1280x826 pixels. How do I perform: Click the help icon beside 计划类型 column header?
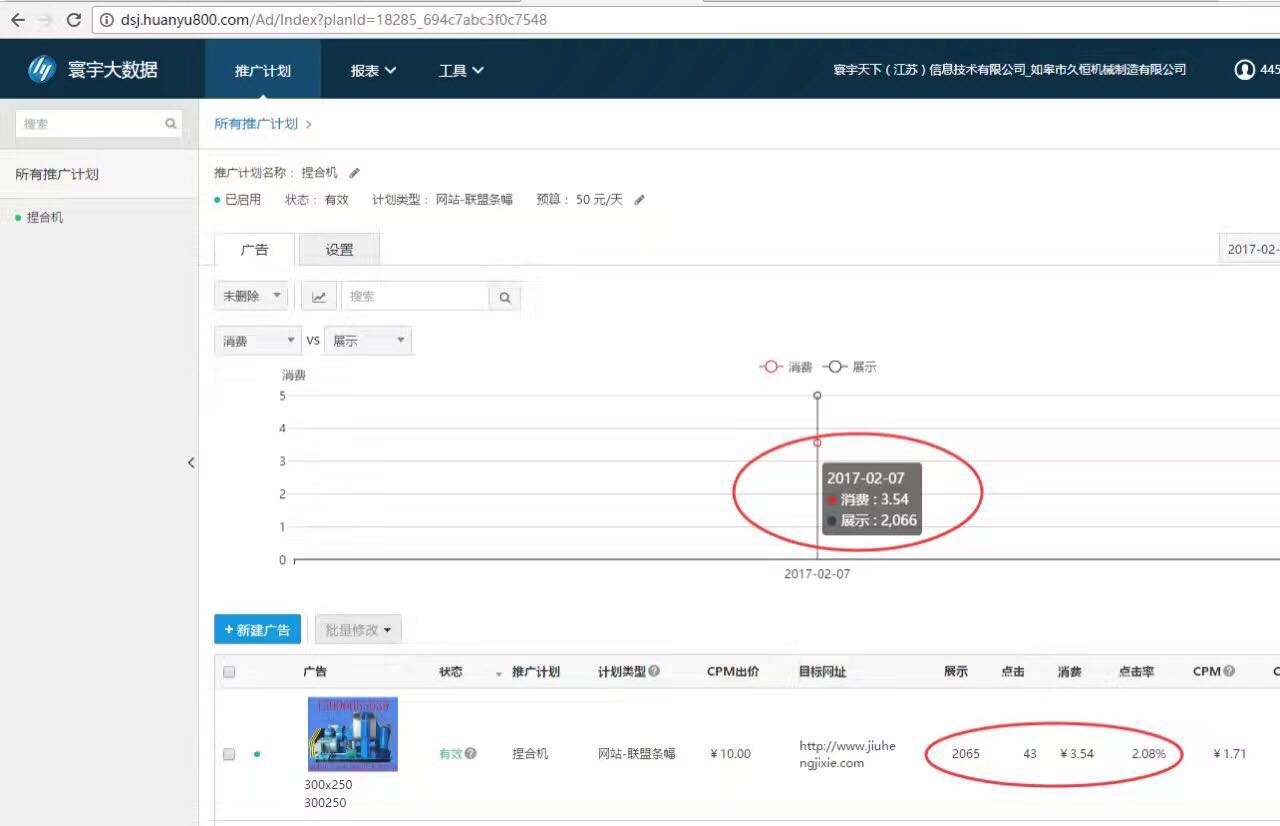[x=654, y=672]
